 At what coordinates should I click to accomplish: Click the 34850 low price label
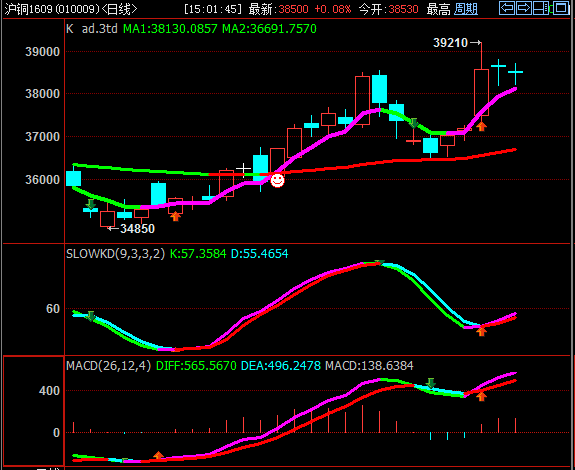tap(138, 229)
